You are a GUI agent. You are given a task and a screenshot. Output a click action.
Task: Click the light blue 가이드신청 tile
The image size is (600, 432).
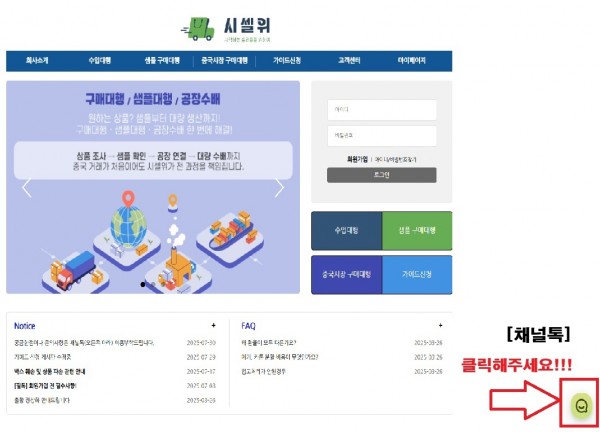coord(417,275)
